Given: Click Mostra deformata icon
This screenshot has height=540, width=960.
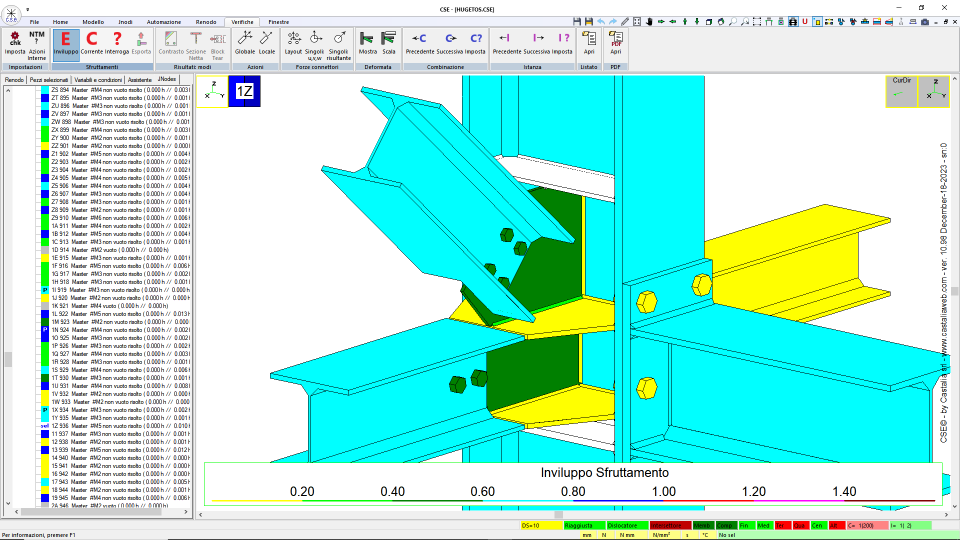Looking at the screenshot, I should [367, 43].
